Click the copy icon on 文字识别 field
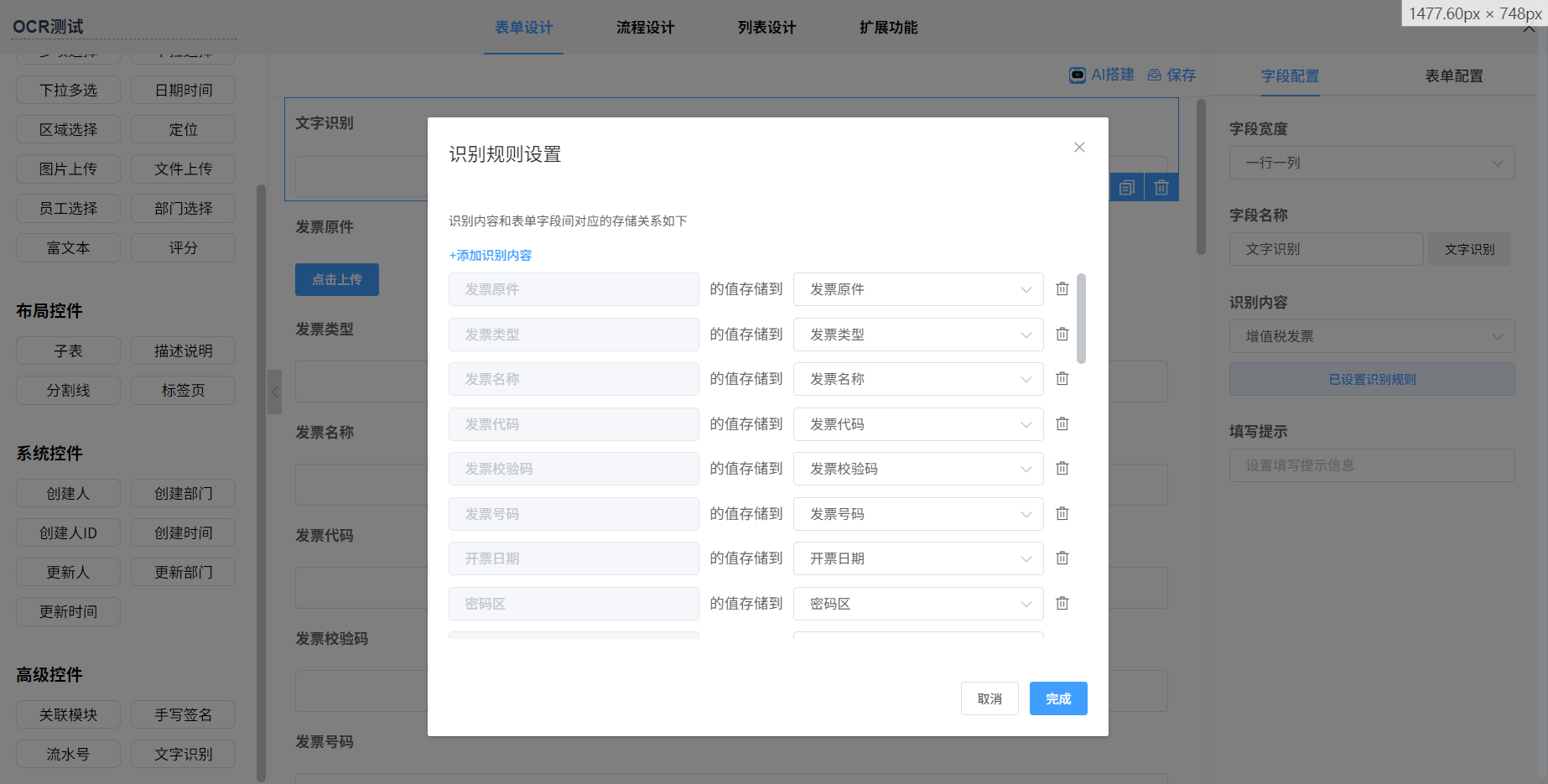 pos(1127,187)
